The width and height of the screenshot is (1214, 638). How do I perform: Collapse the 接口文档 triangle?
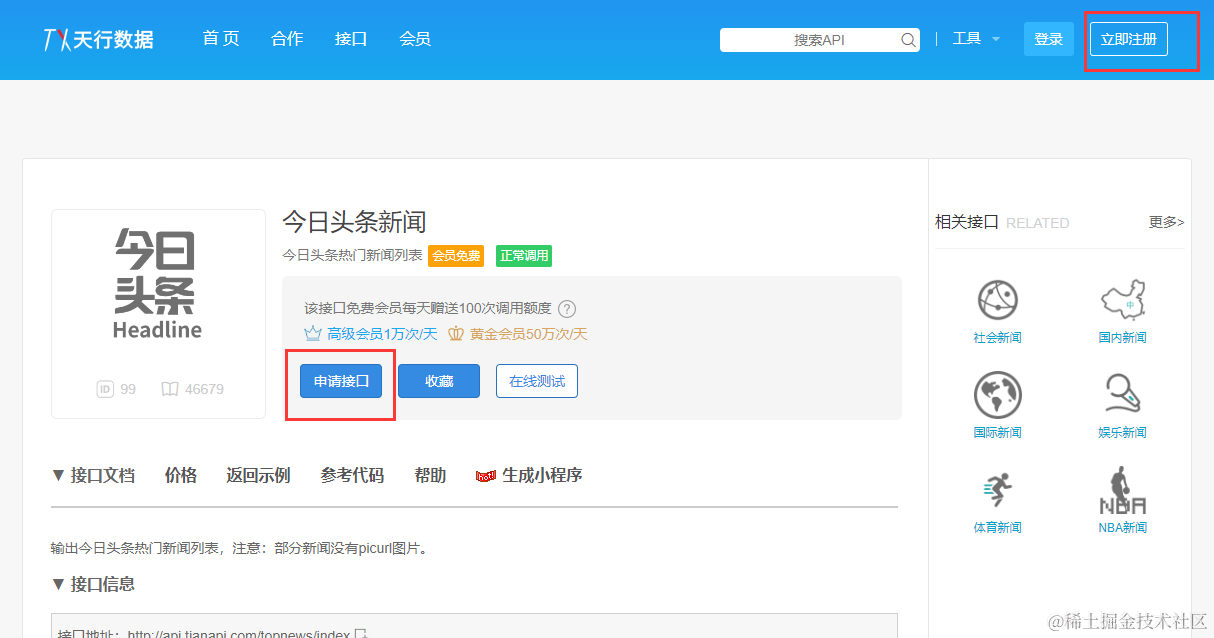(58, 475)
